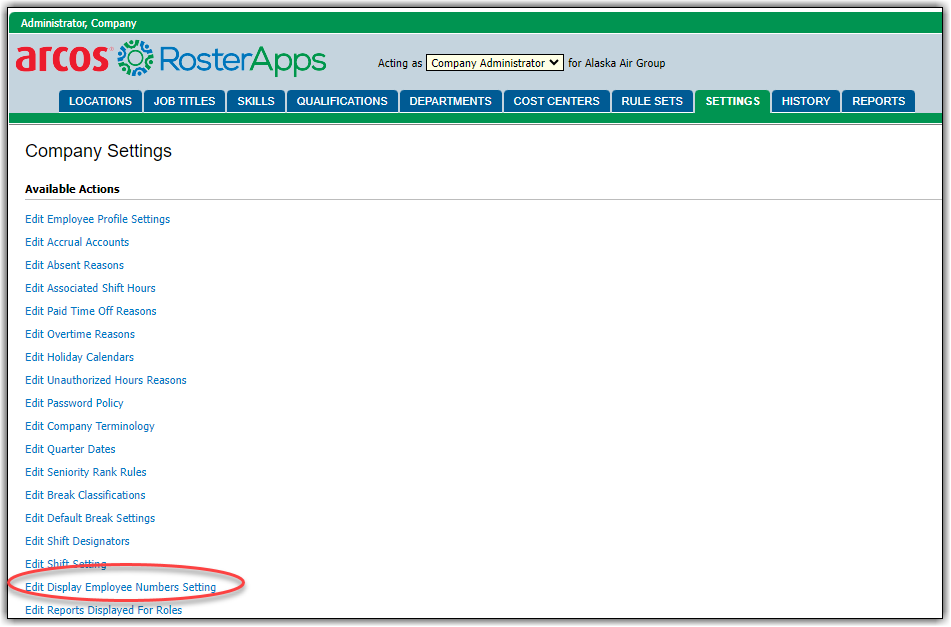Open Edit Paid Time Off Reasons
The height and width of the screenshot is (627, 951).
[90, 311]
